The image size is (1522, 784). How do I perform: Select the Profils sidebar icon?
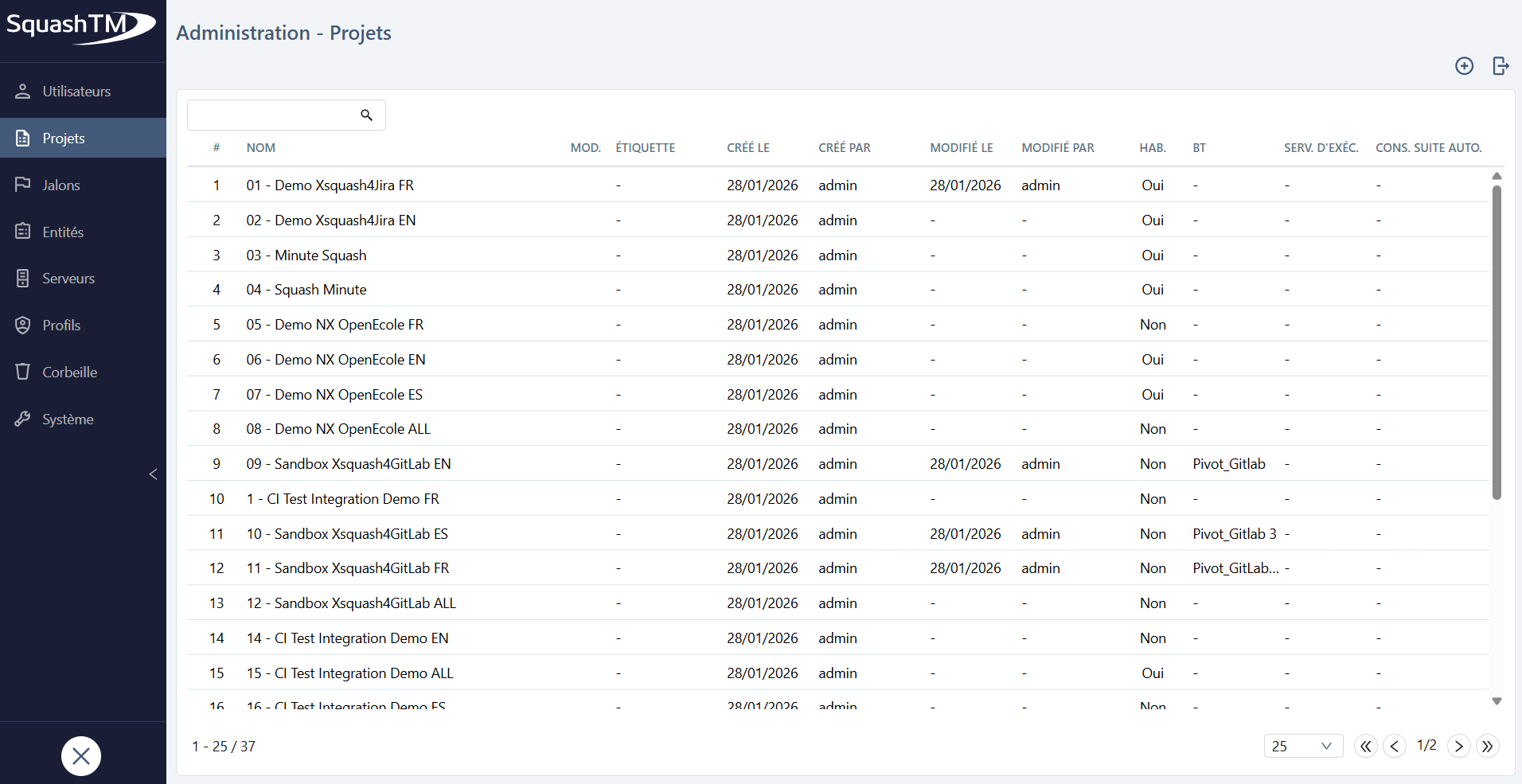(21, 325)
